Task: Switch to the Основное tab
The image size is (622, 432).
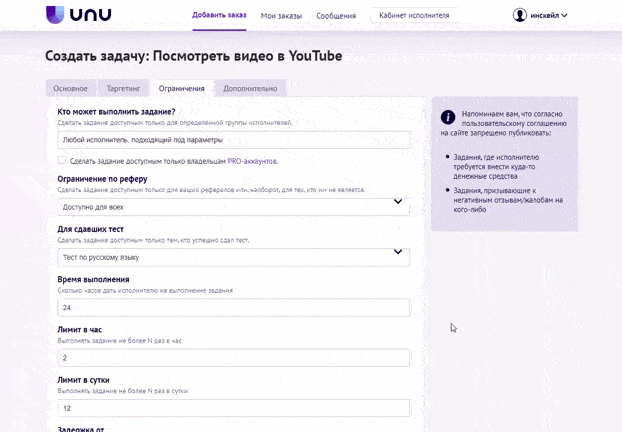Action: click(x=71, y=88)
